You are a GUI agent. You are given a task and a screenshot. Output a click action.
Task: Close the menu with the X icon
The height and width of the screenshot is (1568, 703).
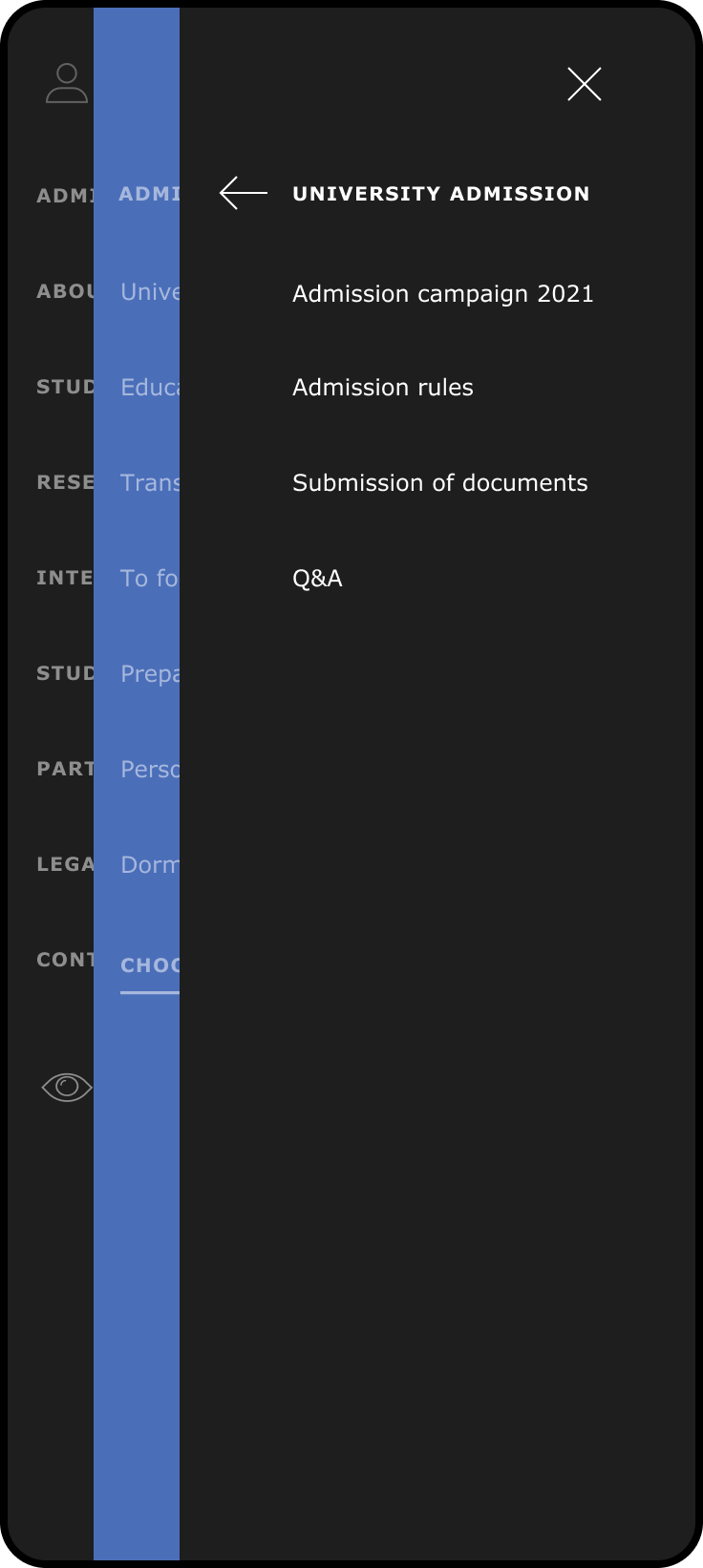click(584, 85)
